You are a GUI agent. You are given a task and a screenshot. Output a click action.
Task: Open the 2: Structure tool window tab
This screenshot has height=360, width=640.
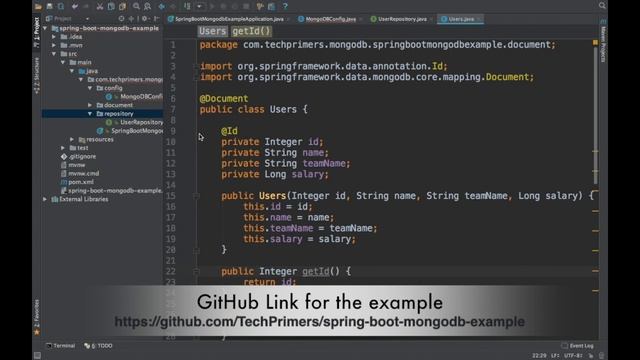[x=37, y=76]
